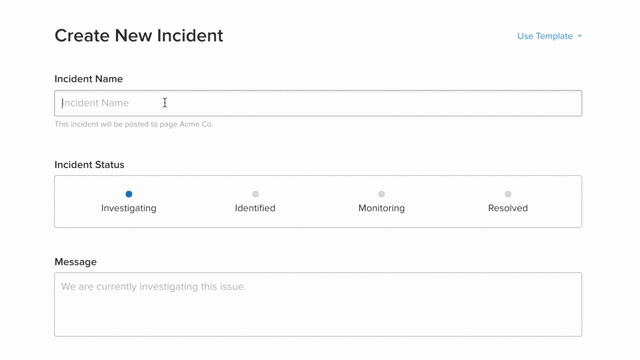Click the 'posted to page Acme Co.' note

click(x=134, y=124)
